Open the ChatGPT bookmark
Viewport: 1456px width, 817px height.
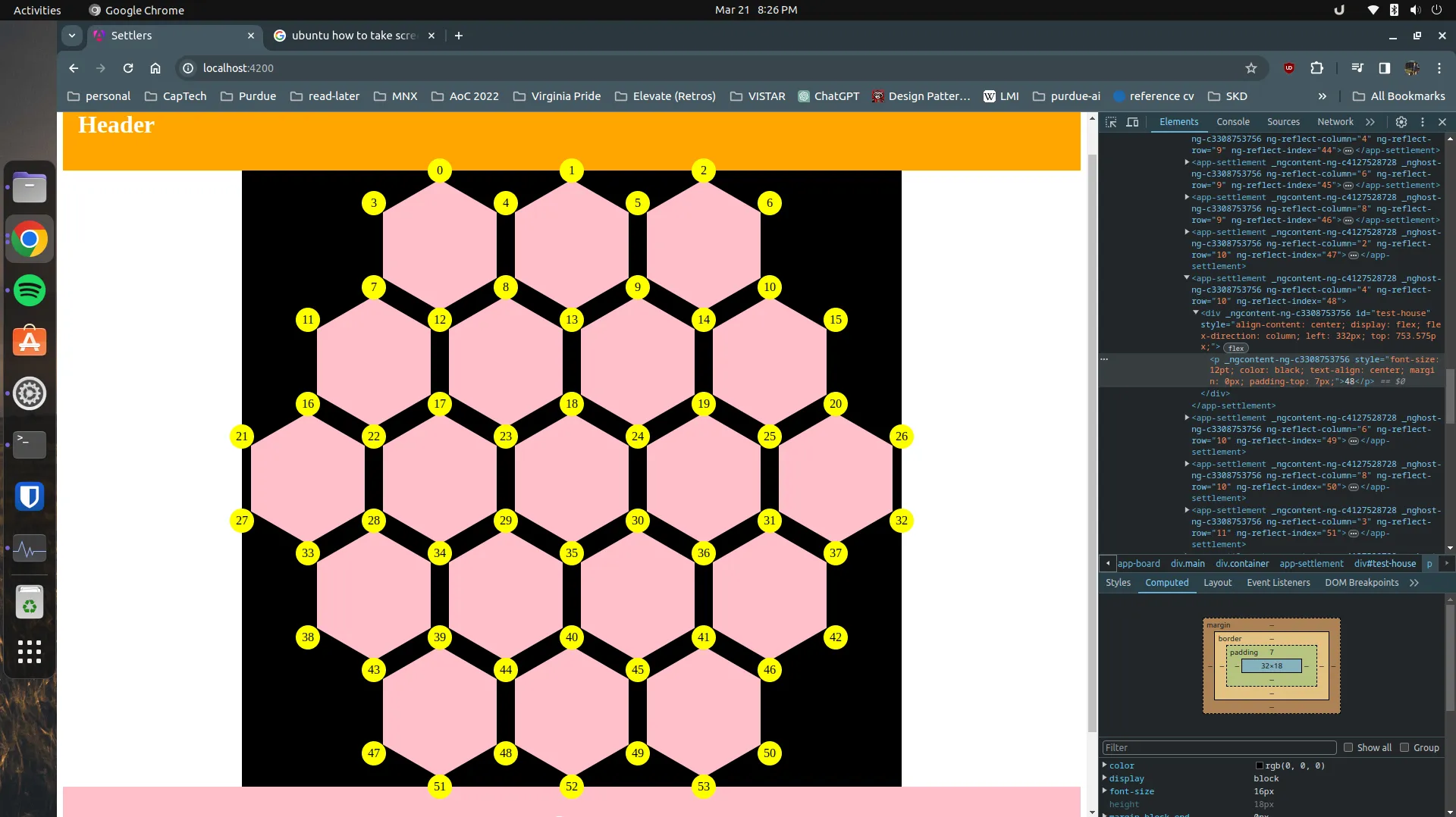pos(828,96)
